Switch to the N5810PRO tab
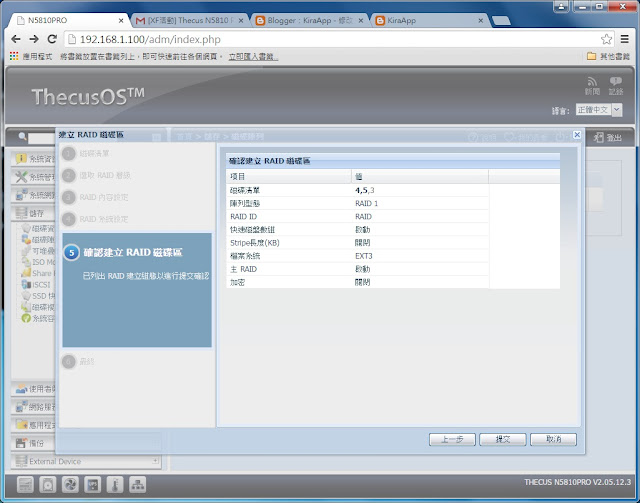The width and height of the screenshot is (640, 503). pyautogui.click(x=67, y=20)
